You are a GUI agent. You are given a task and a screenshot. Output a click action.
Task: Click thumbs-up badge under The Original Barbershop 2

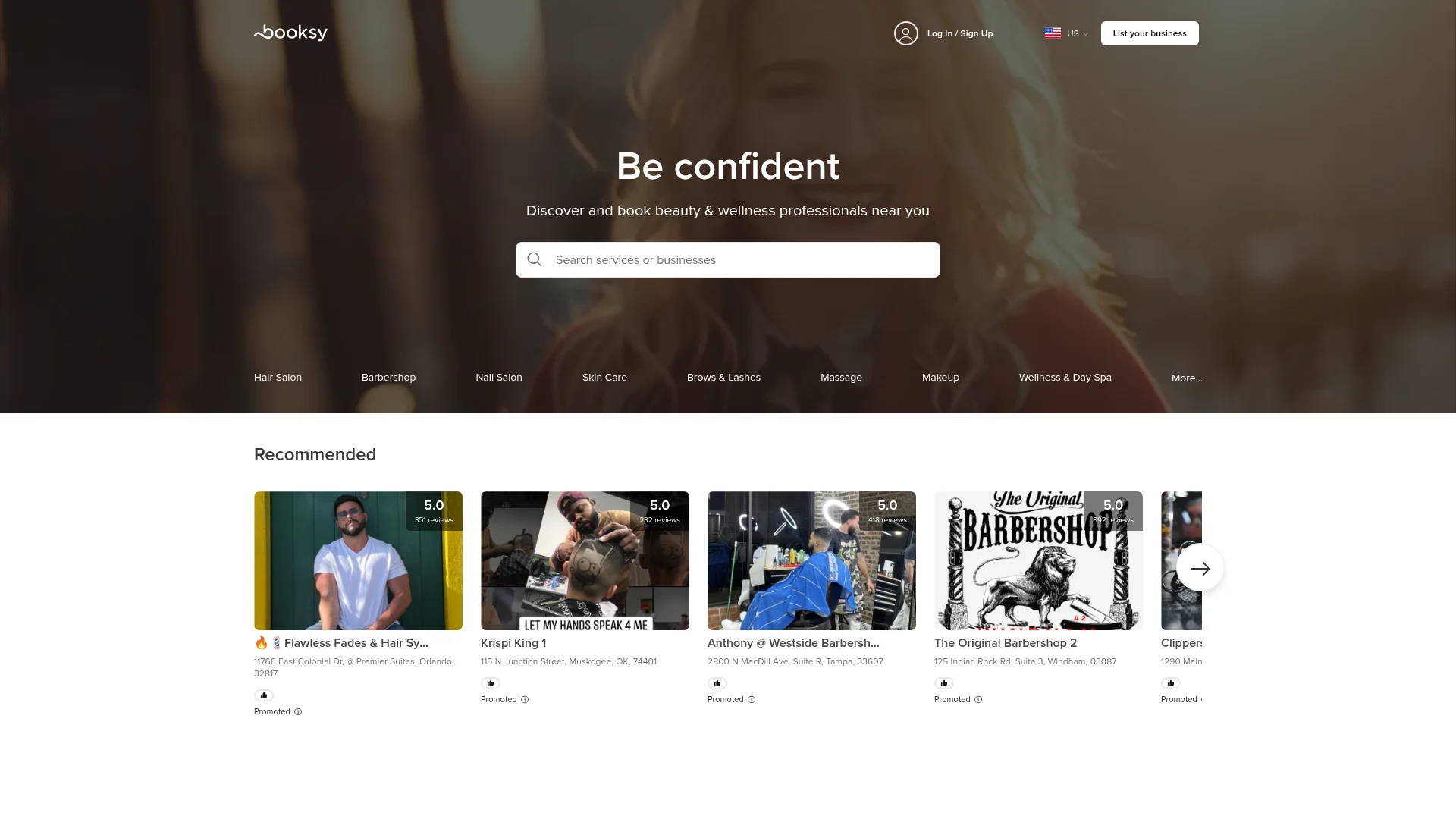(x=944, y=683)
